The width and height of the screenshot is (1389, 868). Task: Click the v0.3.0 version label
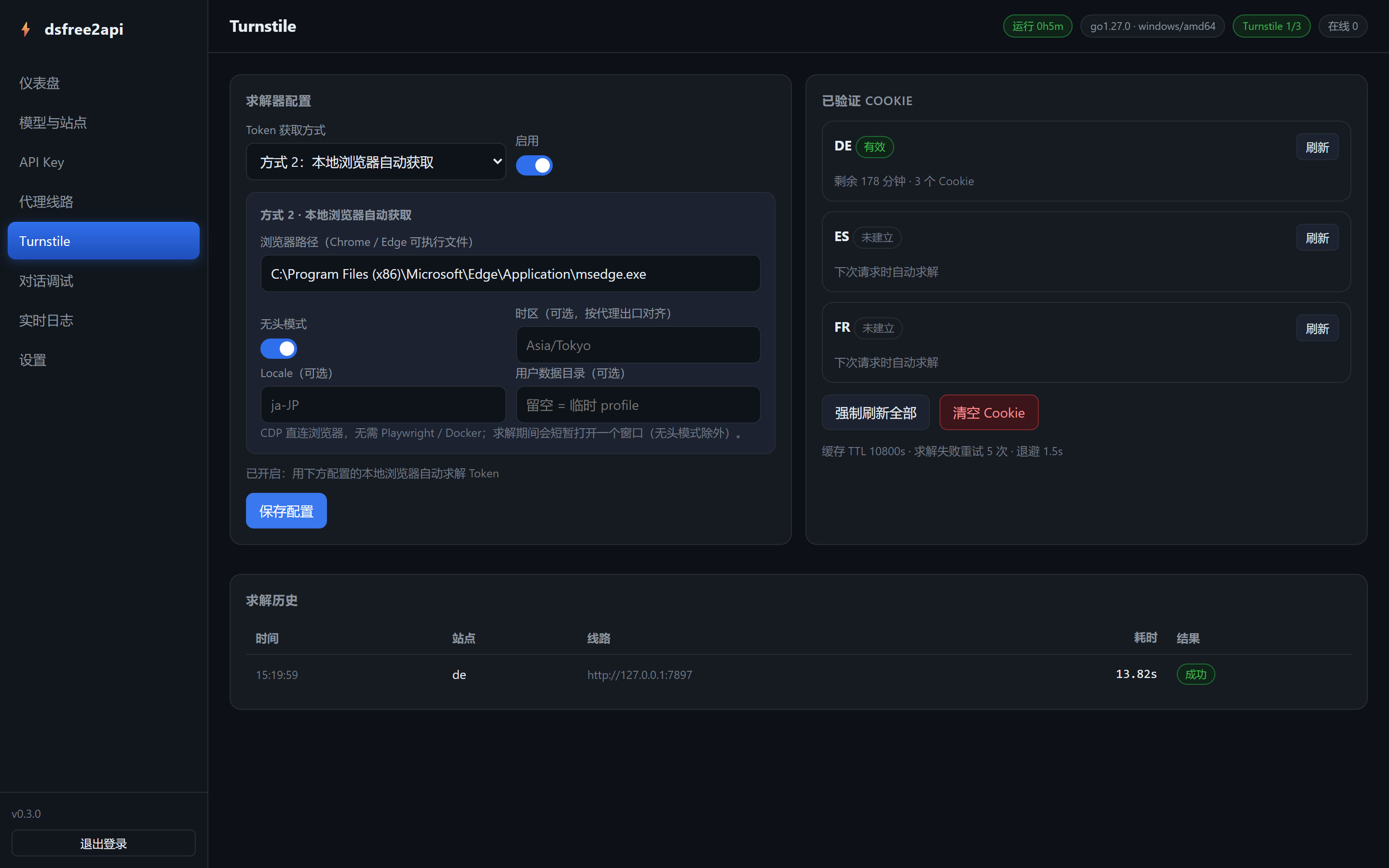coord(27,814)
